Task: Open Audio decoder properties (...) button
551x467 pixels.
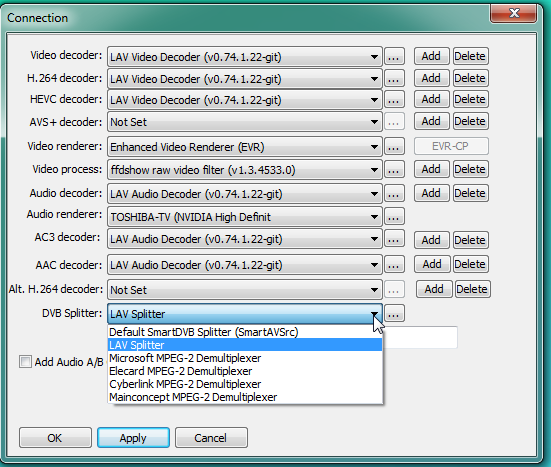Action: coord(394,193)
